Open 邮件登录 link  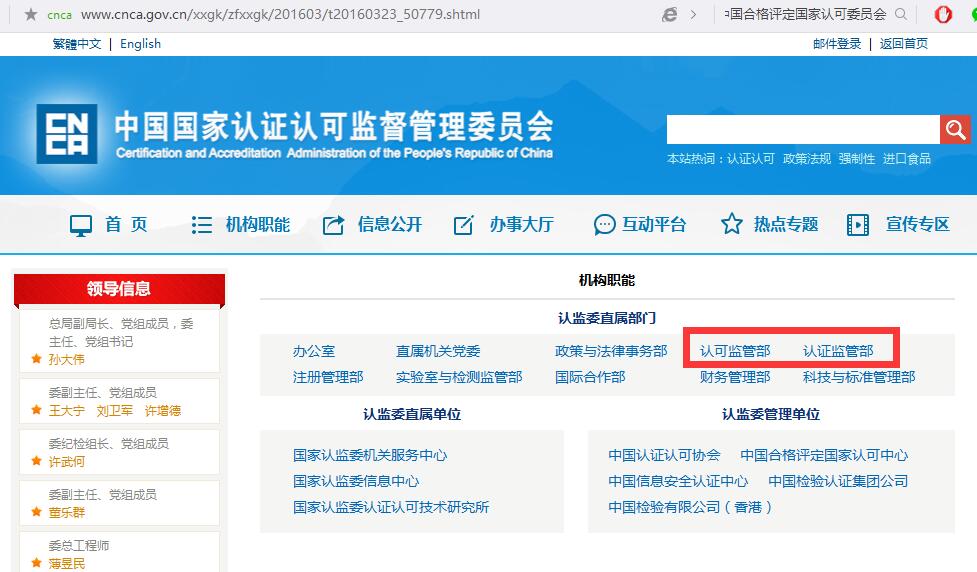tap(837, 44)
